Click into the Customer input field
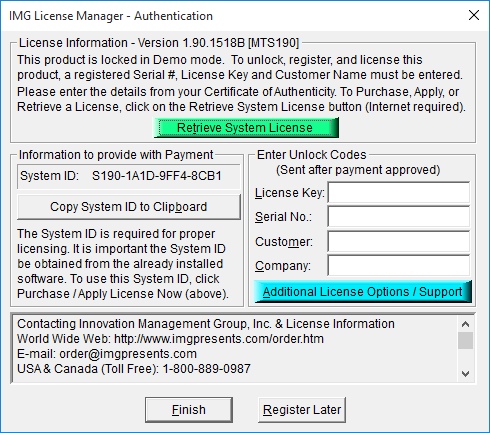 pyautogui.click(x=399, y=241)
